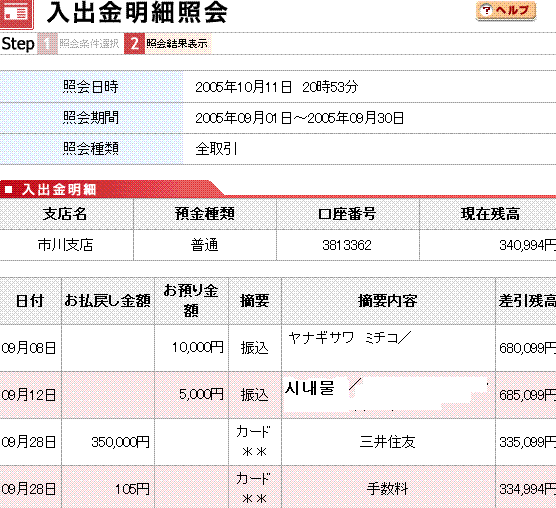Click the 10,000円 deposit amount
Screen dimensions: 556x508
(x=198, y=347)
